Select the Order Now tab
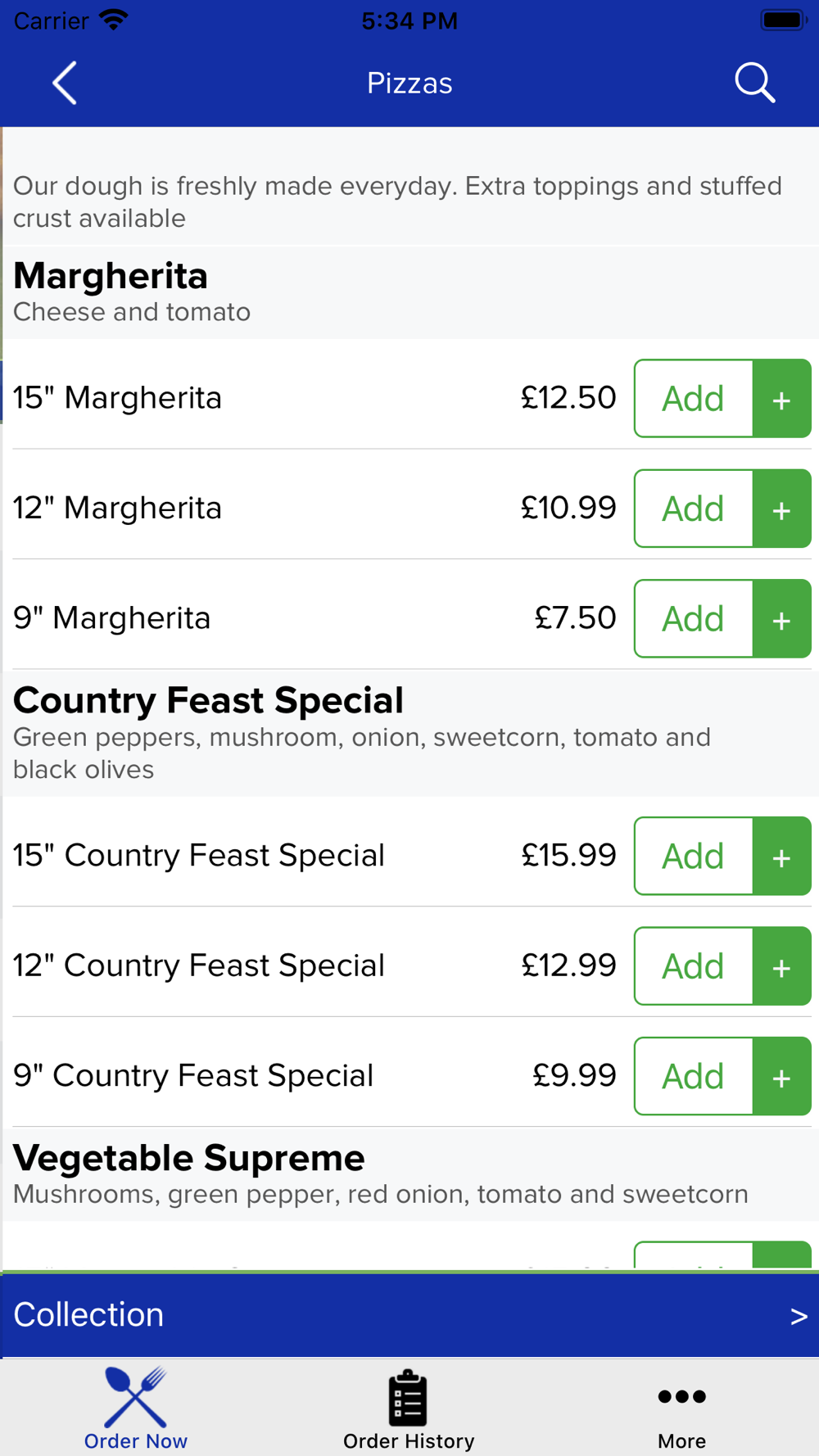Image resolution: width=819 pixels, height=1456 pixels. point(136,1409)
